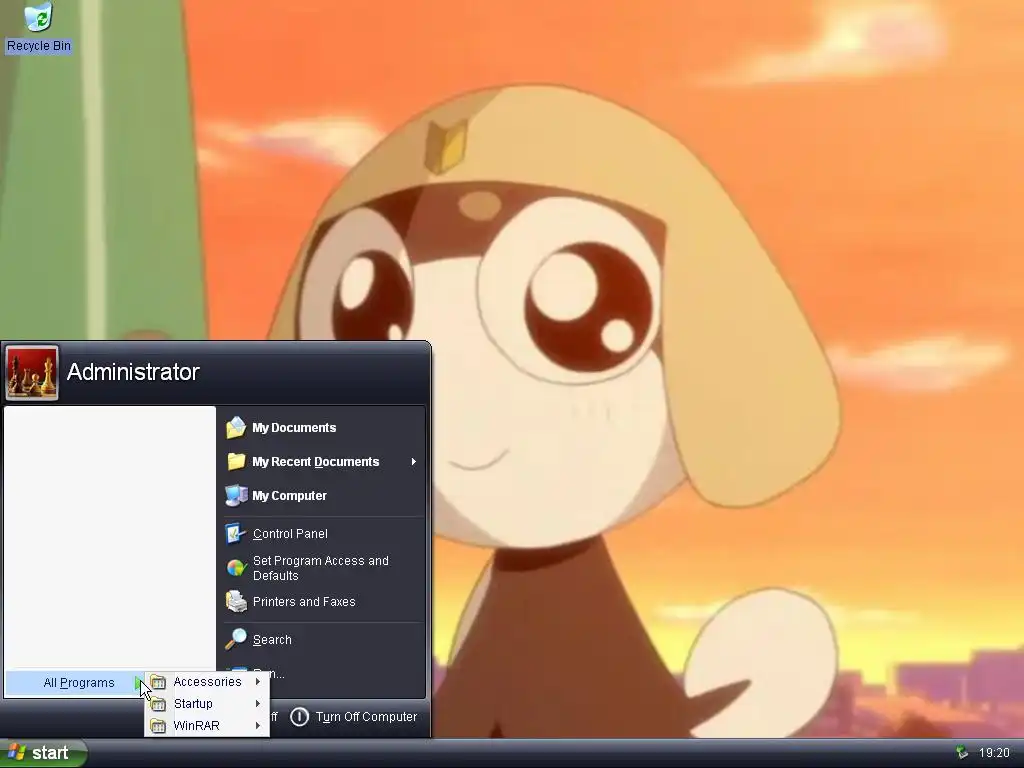
Task: Expand the Accessories submenu arrow
Action: click(x=258, y=682)
